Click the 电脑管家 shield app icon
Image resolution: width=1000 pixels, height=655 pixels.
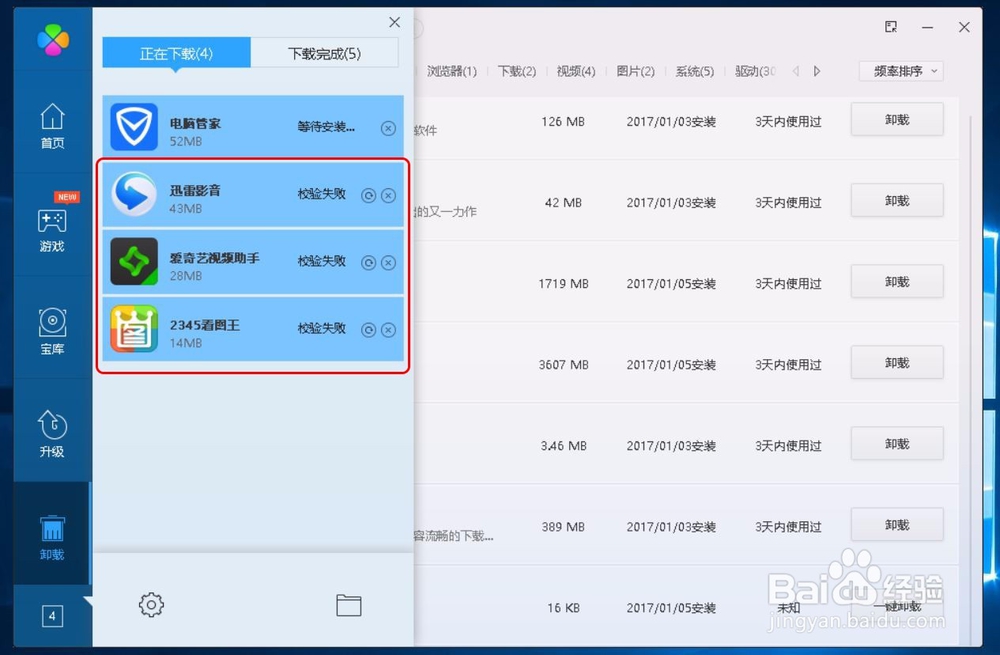[134, 127]
